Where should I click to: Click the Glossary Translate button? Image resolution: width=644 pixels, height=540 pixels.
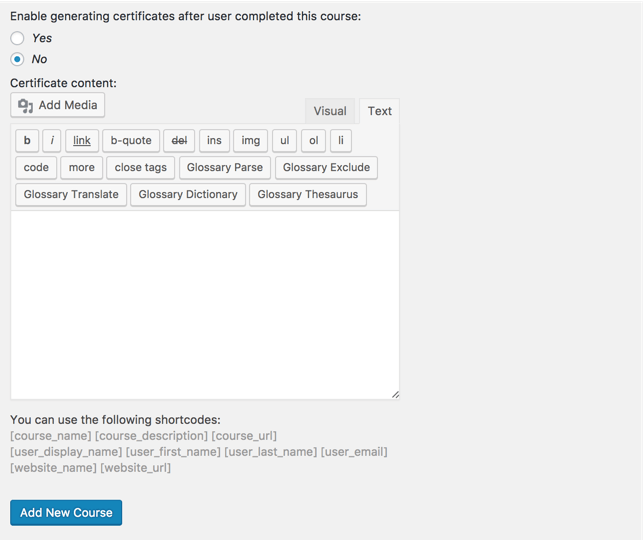tap(71, 194)
